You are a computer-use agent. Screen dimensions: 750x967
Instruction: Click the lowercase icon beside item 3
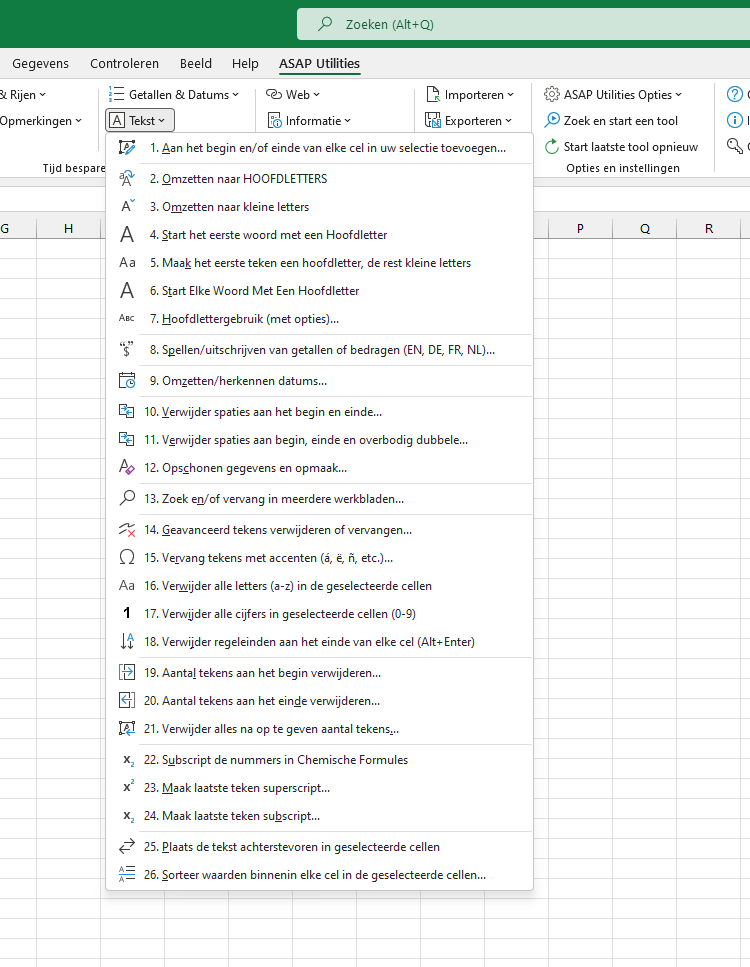tap(126, 207)
